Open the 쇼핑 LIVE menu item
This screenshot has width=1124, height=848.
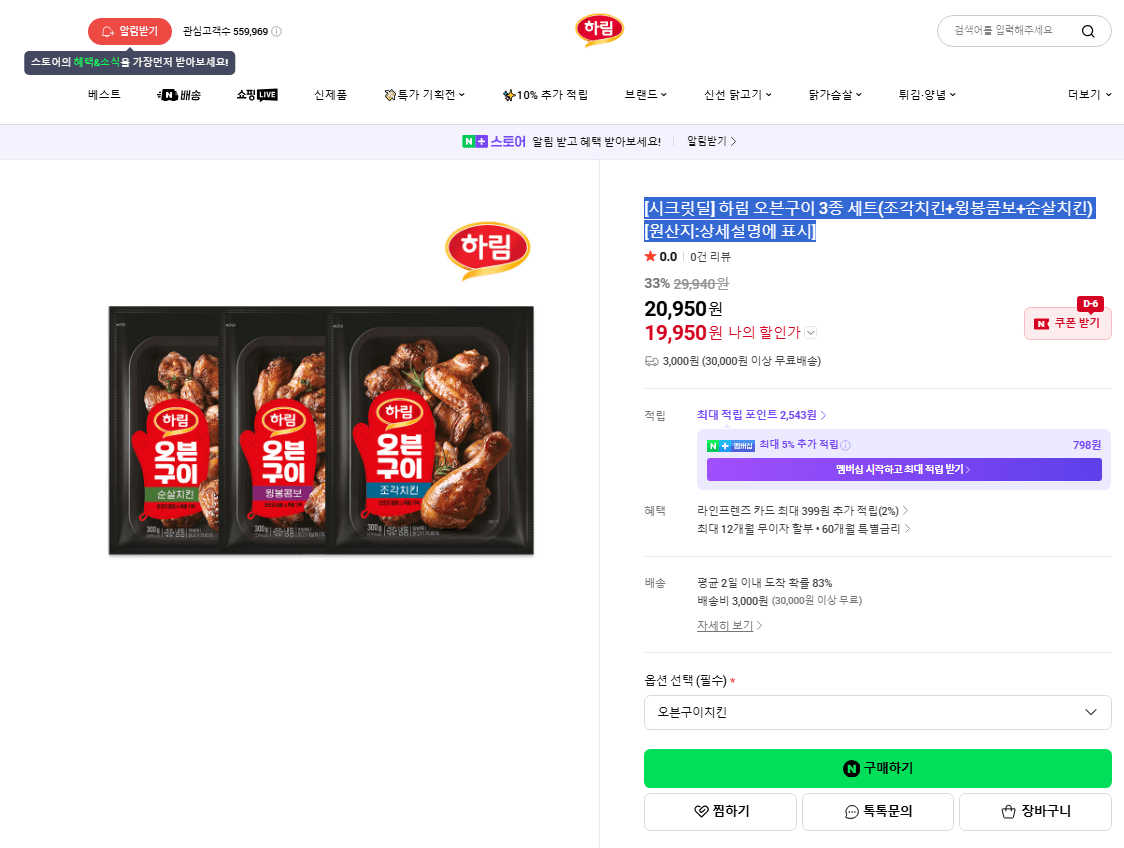point(257,95)
